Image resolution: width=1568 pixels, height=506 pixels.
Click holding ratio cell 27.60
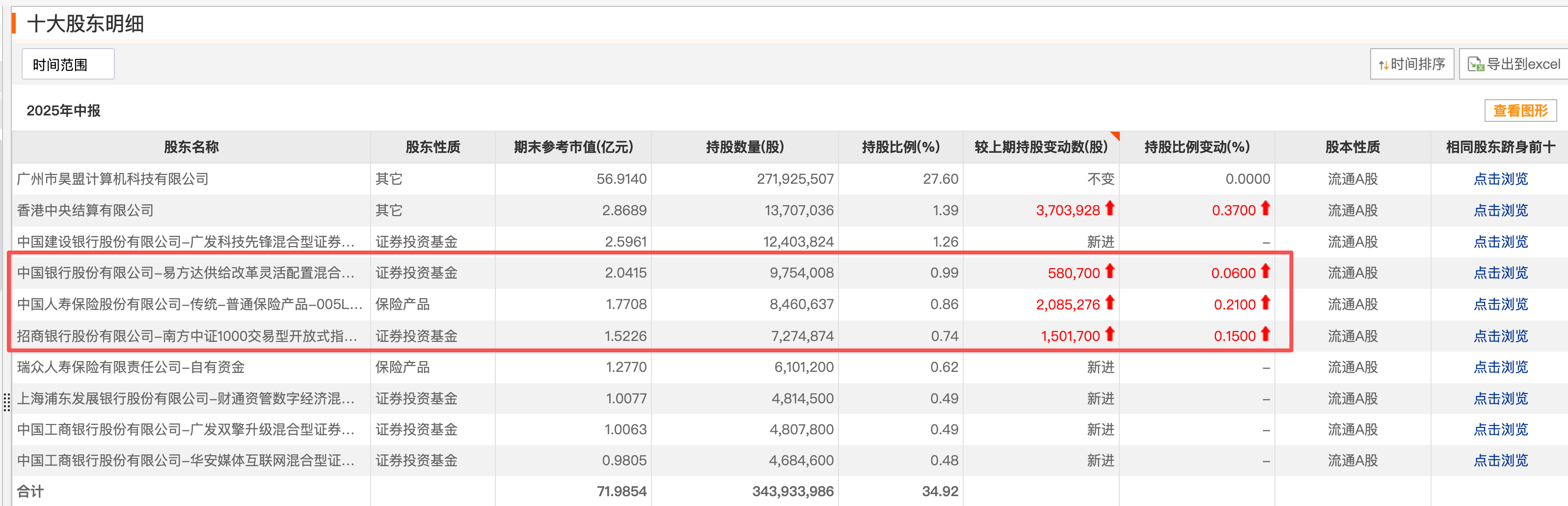click(x=941, y=179)
